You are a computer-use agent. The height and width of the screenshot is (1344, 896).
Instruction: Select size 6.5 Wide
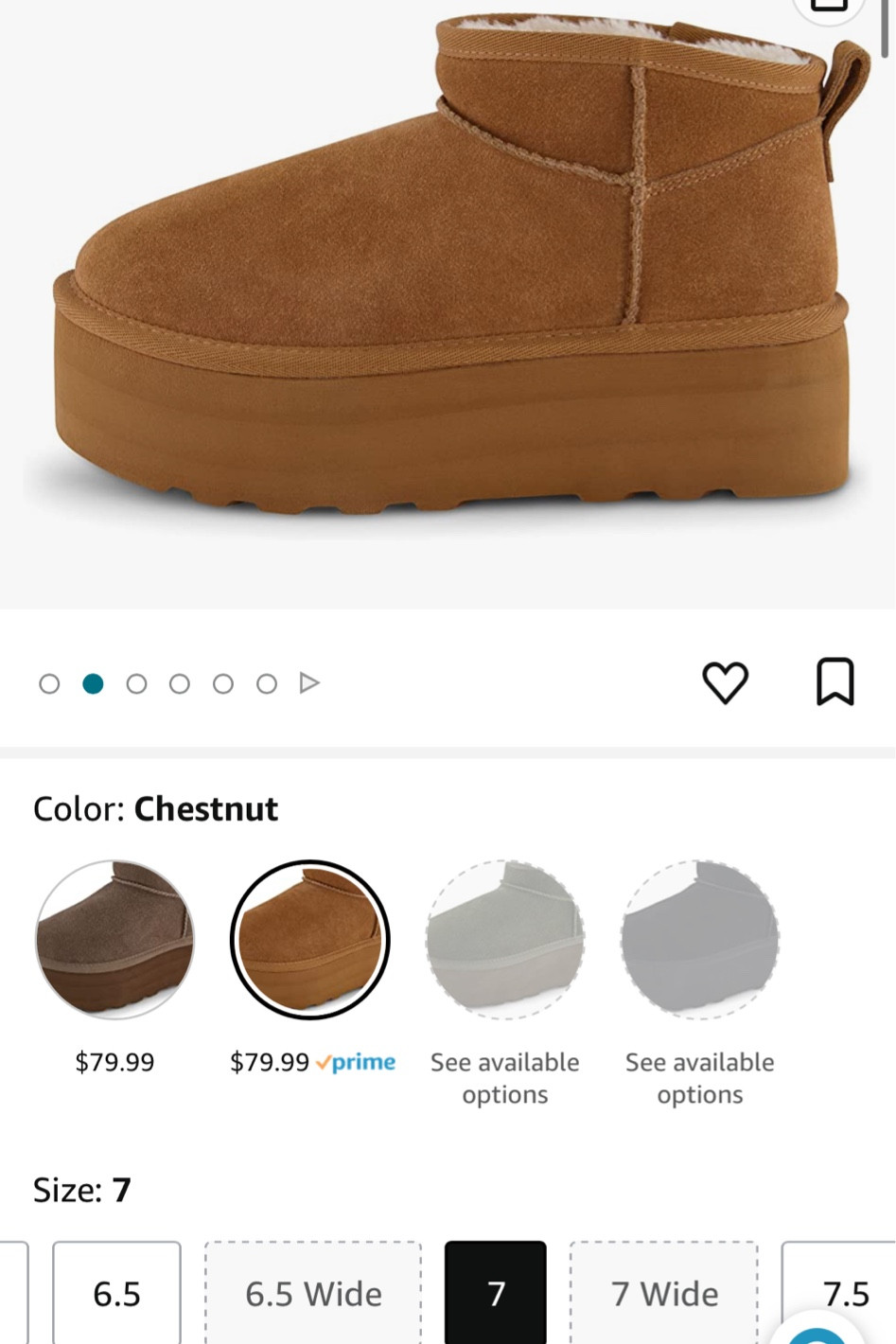pyautogui.click(x=313, y=1293)
